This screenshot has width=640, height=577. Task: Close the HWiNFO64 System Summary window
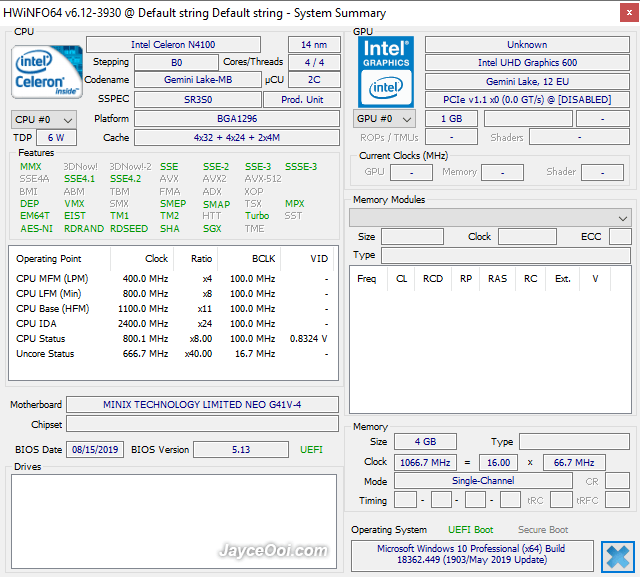[x=629, y=13]
